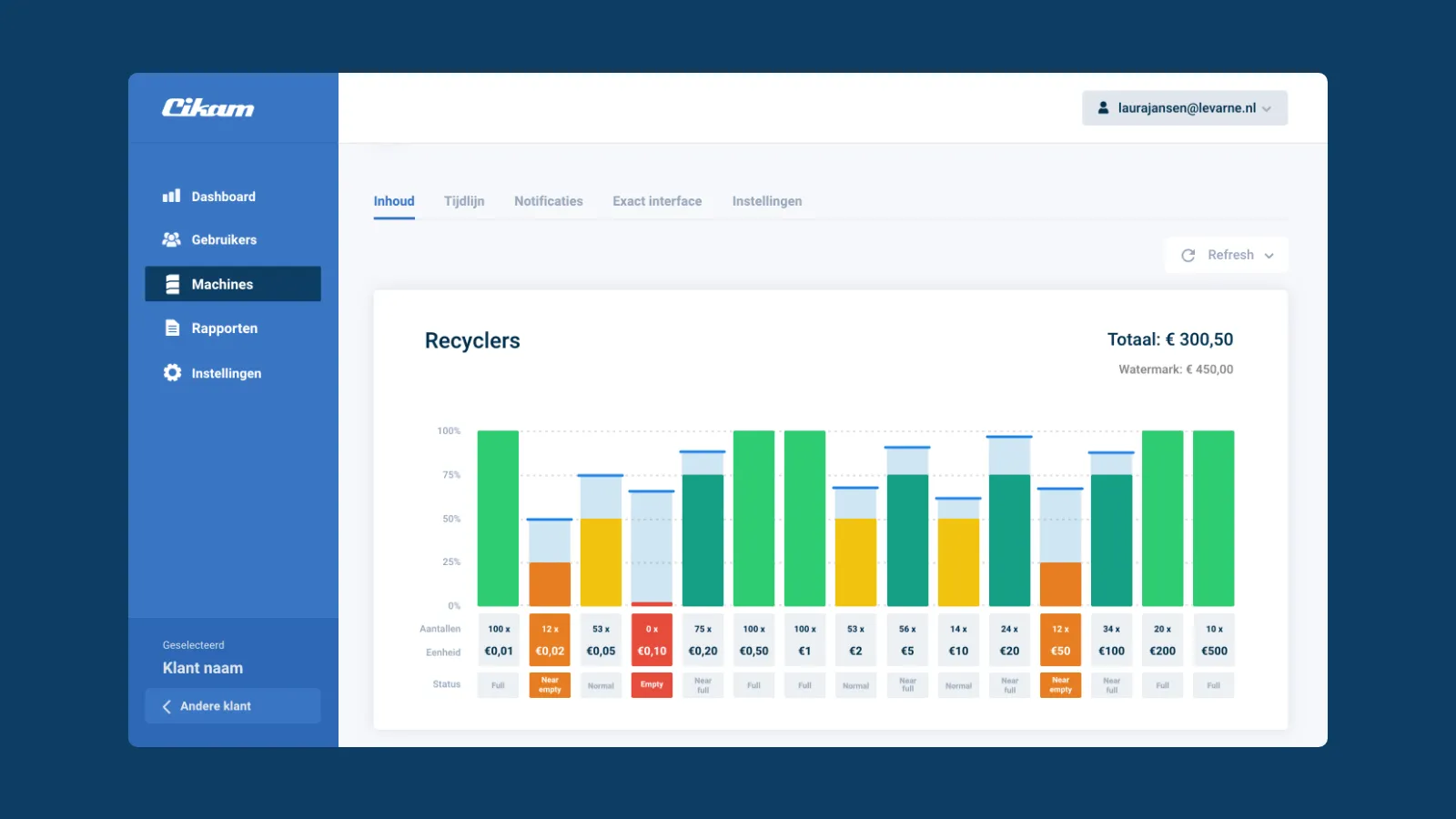Viewport: 1456px width, 819px height.
Task: Click the '56 x' count cell
Action: (907, 629)
